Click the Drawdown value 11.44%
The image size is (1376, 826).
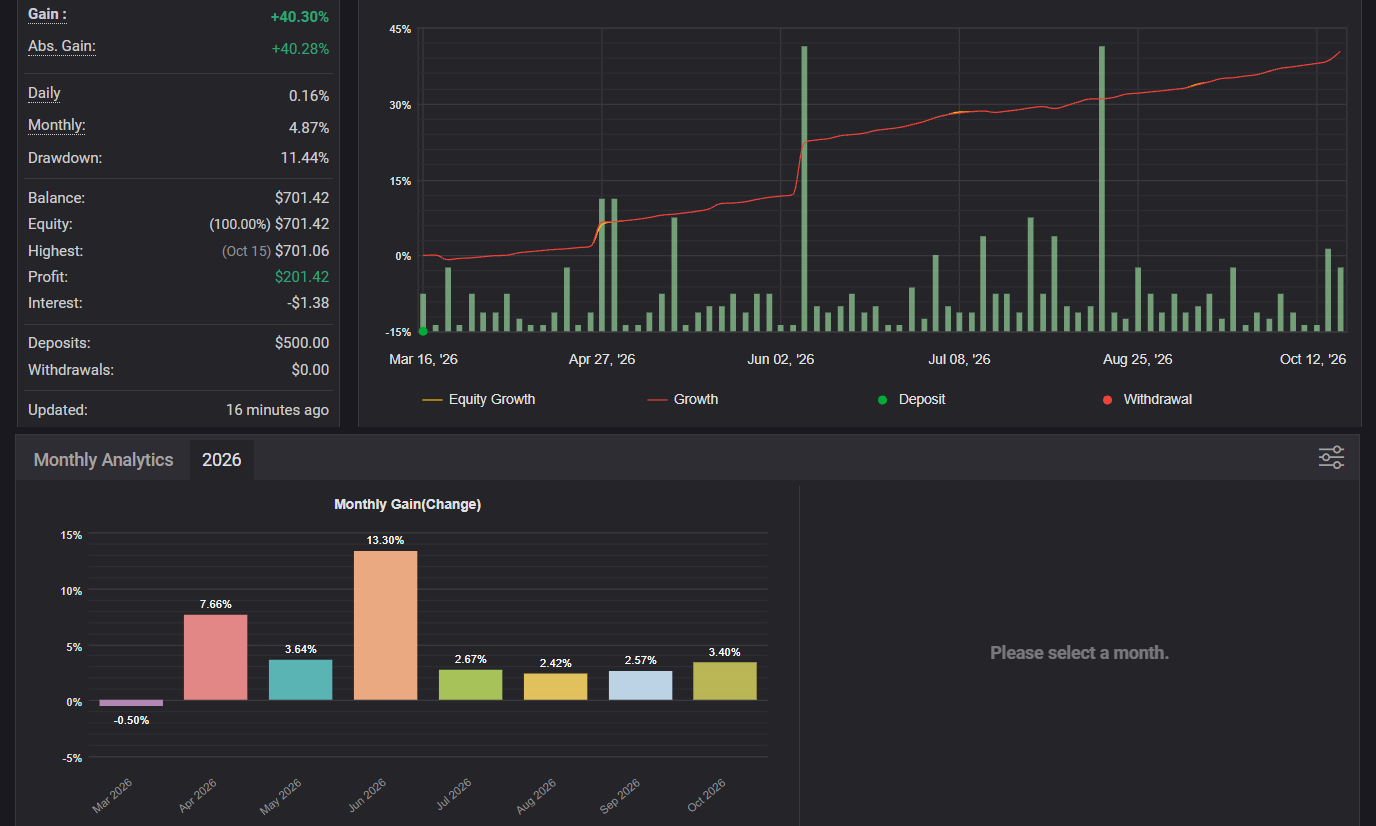305,158
